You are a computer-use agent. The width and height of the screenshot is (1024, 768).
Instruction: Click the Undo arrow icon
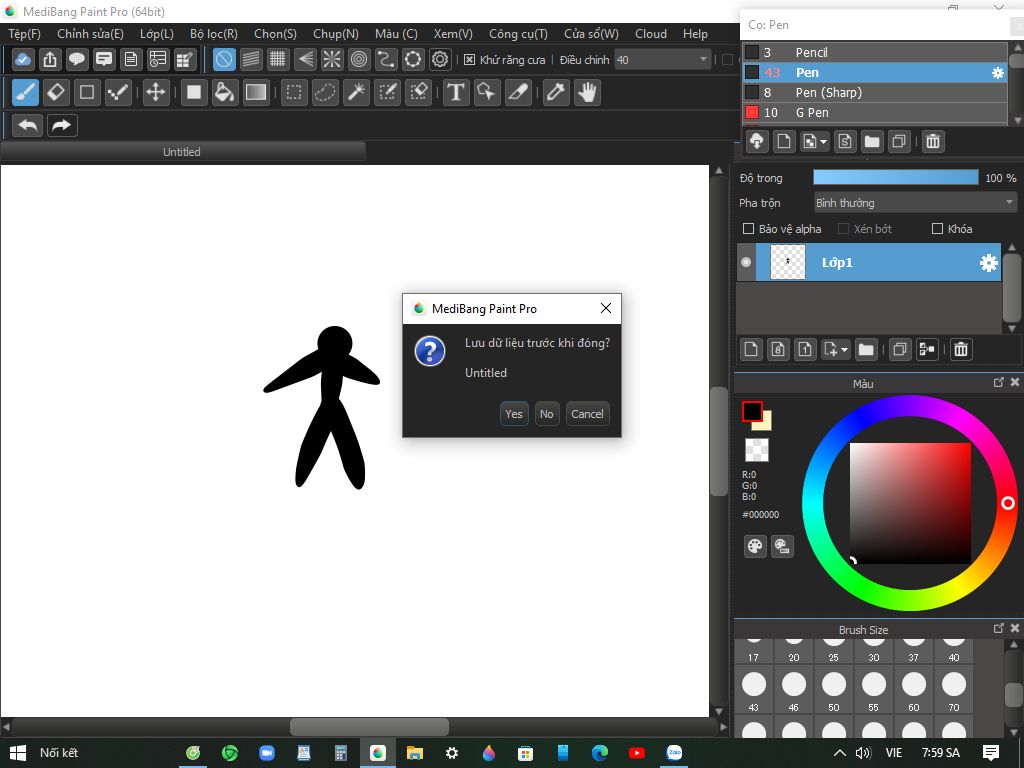pos(28,125)
